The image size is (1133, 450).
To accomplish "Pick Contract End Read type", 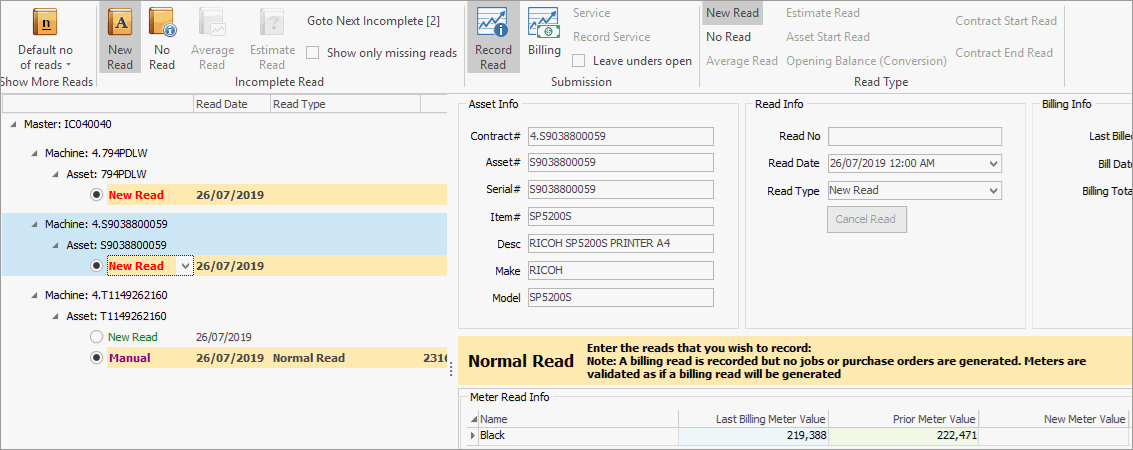I will [x=1004, y=53].
